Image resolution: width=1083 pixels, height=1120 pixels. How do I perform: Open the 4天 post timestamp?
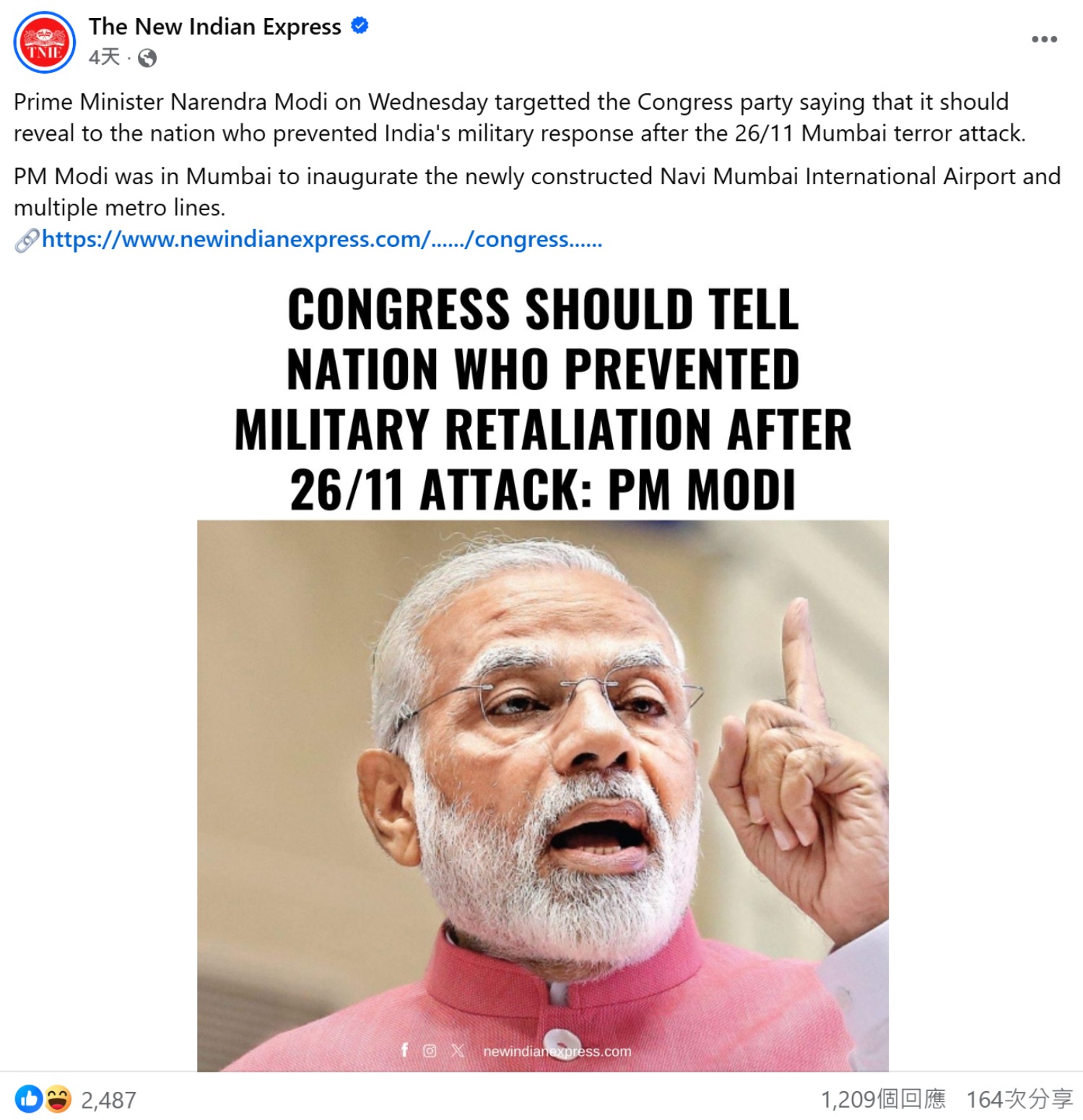pyautogui.click(x=104, y=58)
